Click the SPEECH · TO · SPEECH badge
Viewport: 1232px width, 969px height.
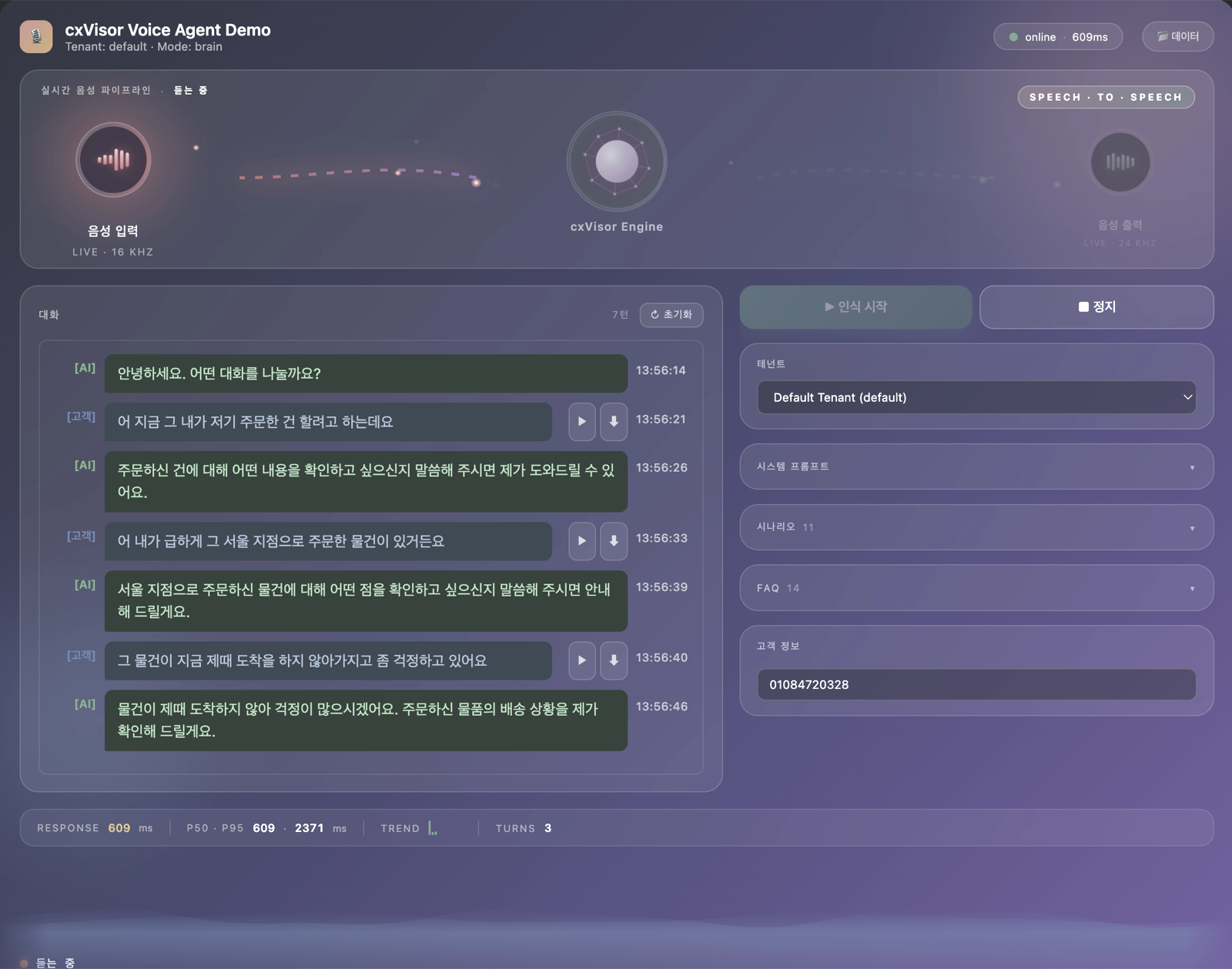(1106, 97)
